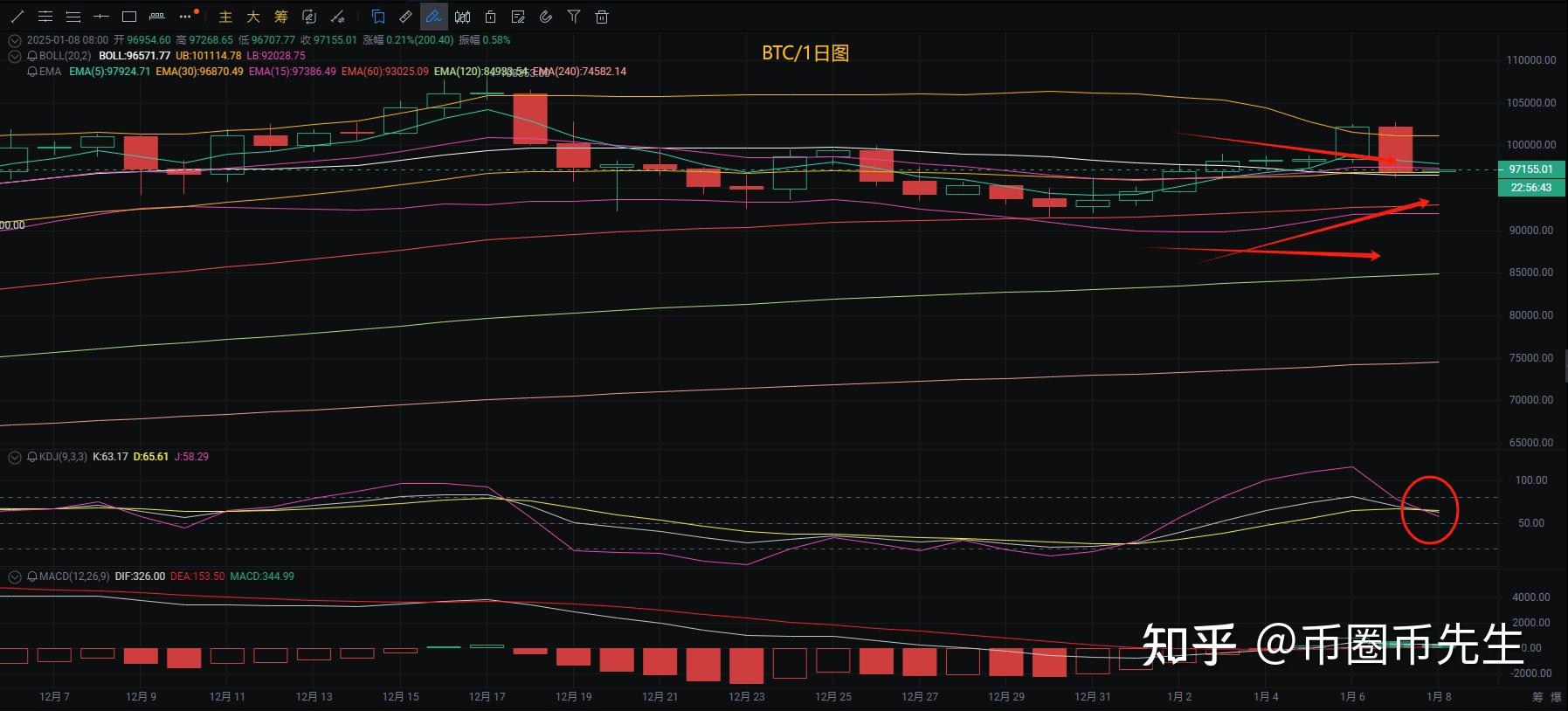Screen dimensions: 1568x711
Task: Open the note edit icon
Action: click(x=518, y=17)
